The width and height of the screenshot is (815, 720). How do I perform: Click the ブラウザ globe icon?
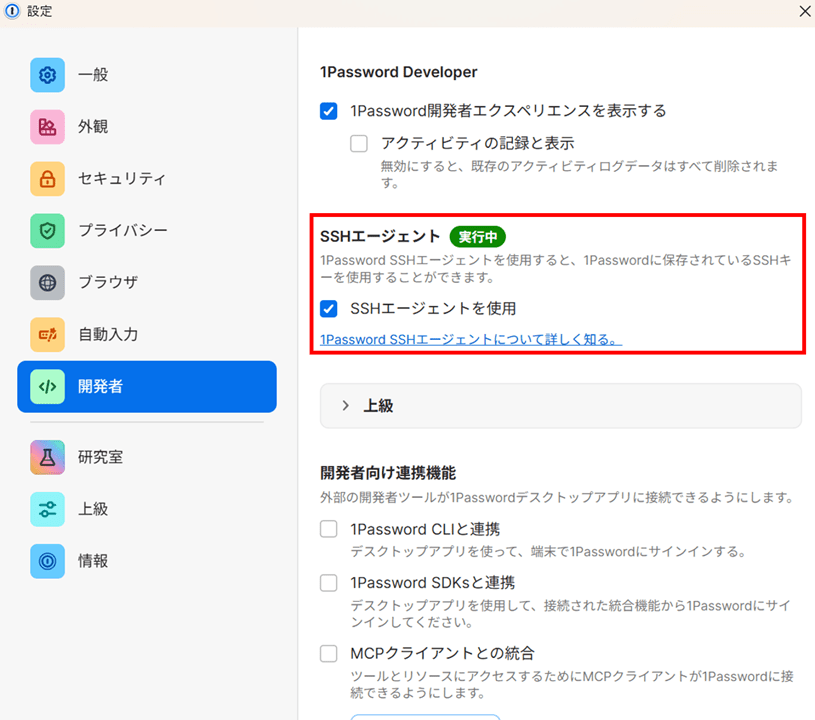point(47,283)
